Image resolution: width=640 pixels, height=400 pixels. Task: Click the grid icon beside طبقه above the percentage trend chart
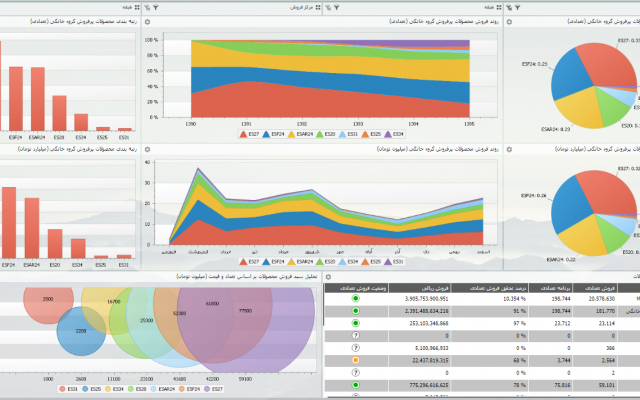[x=499, y=7]
